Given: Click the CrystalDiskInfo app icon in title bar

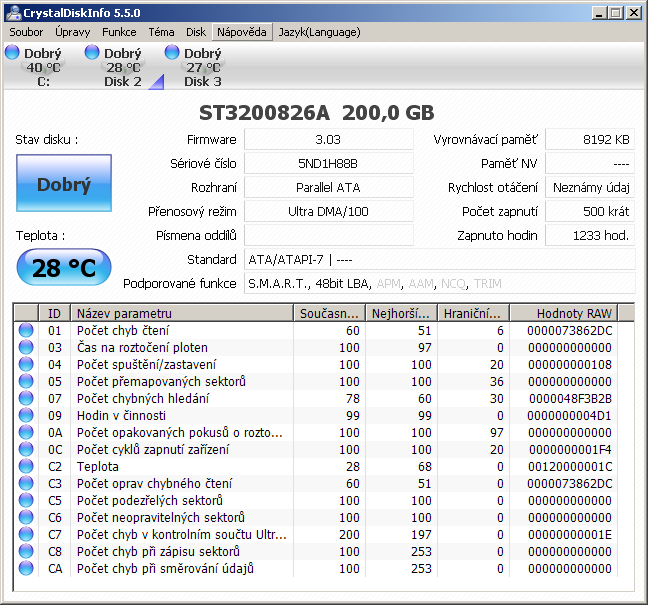Looking at the screenshot, I should tap(13, 13).
